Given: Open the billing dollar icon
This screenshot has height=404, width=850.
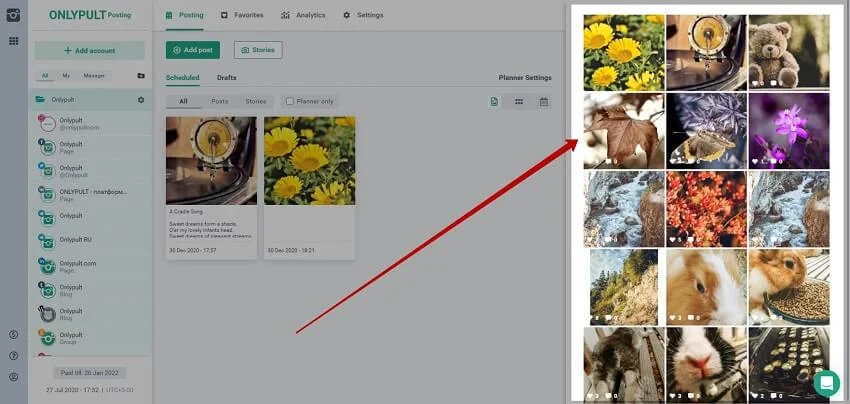Looking at the screenshot, I should pyautogui.click(x=13, y=334).
